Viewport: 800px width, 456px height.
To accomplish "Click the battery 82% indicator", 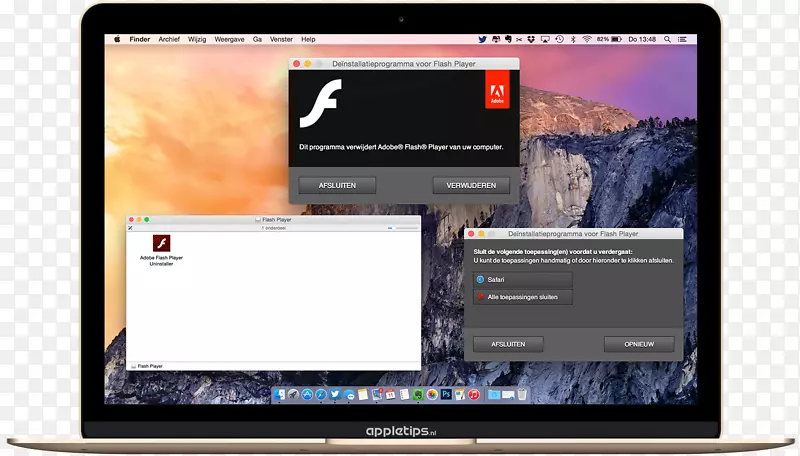I will tap(609, 39).
